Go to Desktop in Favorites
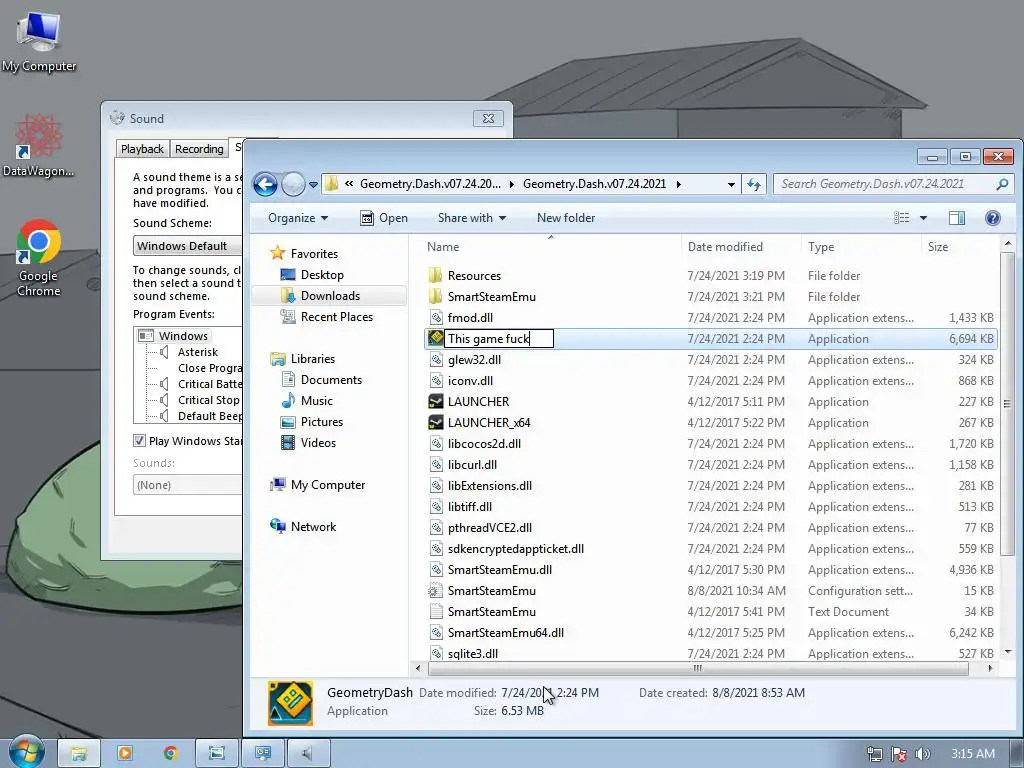1024x768 pixels. pos(322,275)
